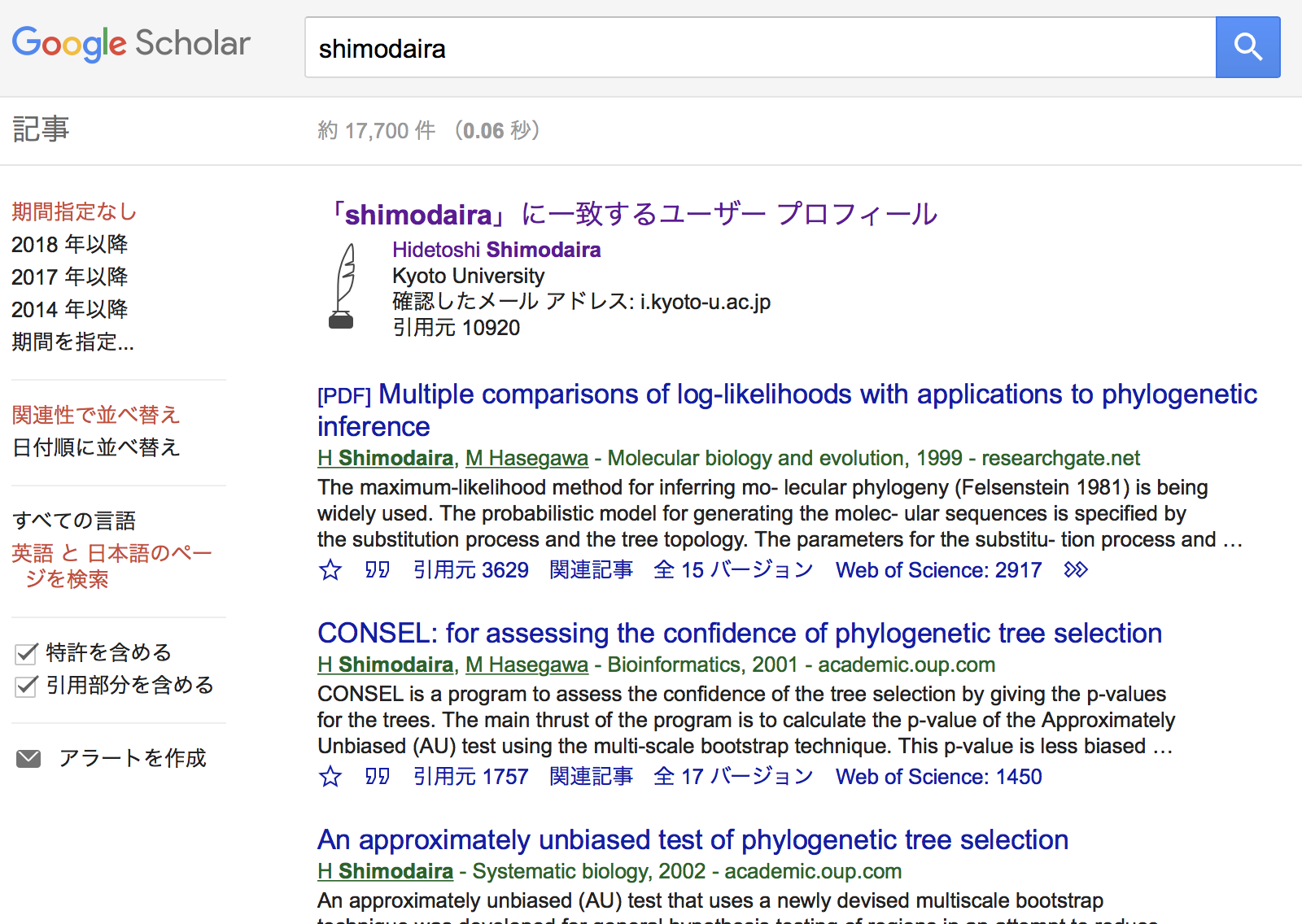1302x924 pixels.
Task: Click the envelope icon for creating alert
Action: pyautogui.click(x=28, y=759)
